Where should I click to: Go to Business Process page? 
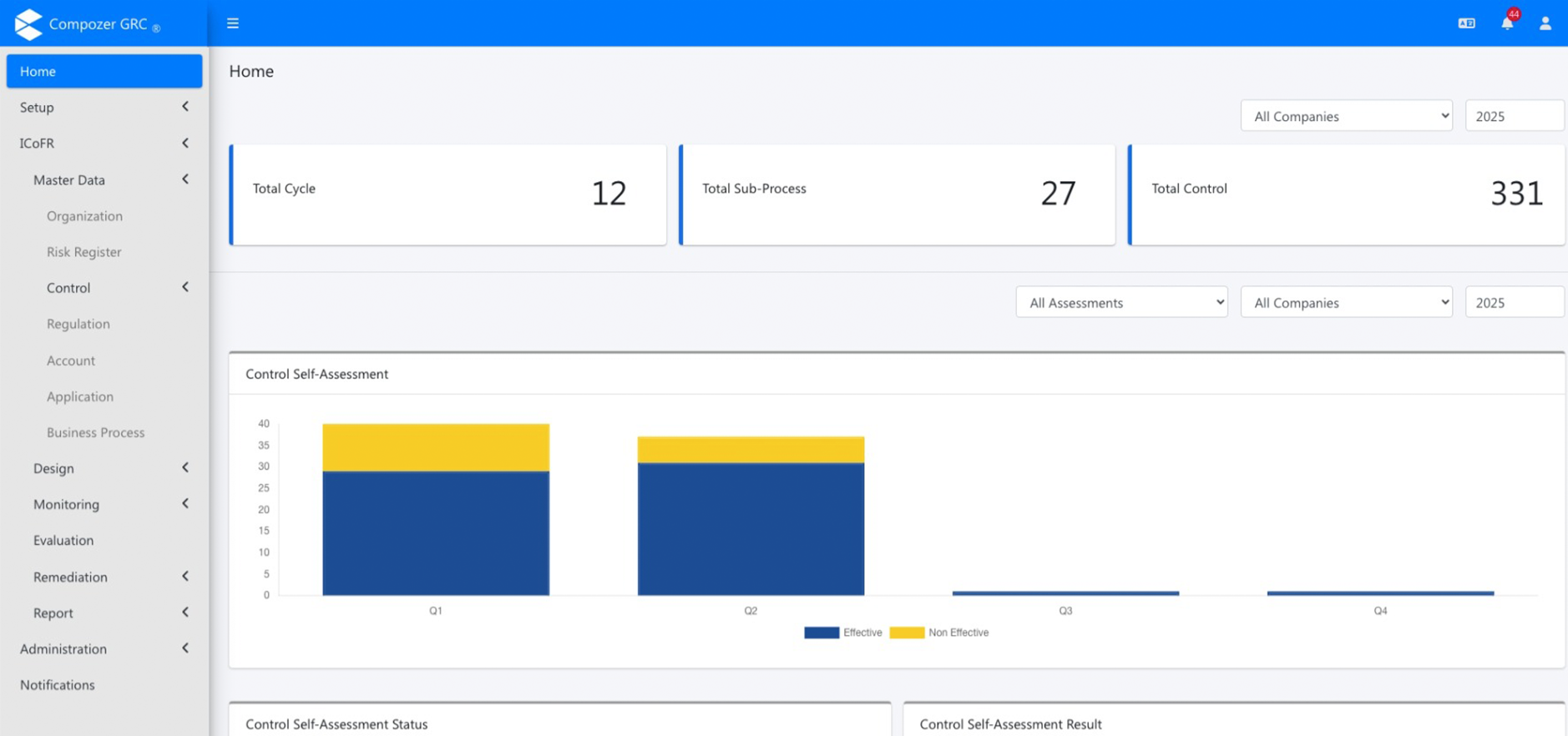95,432
